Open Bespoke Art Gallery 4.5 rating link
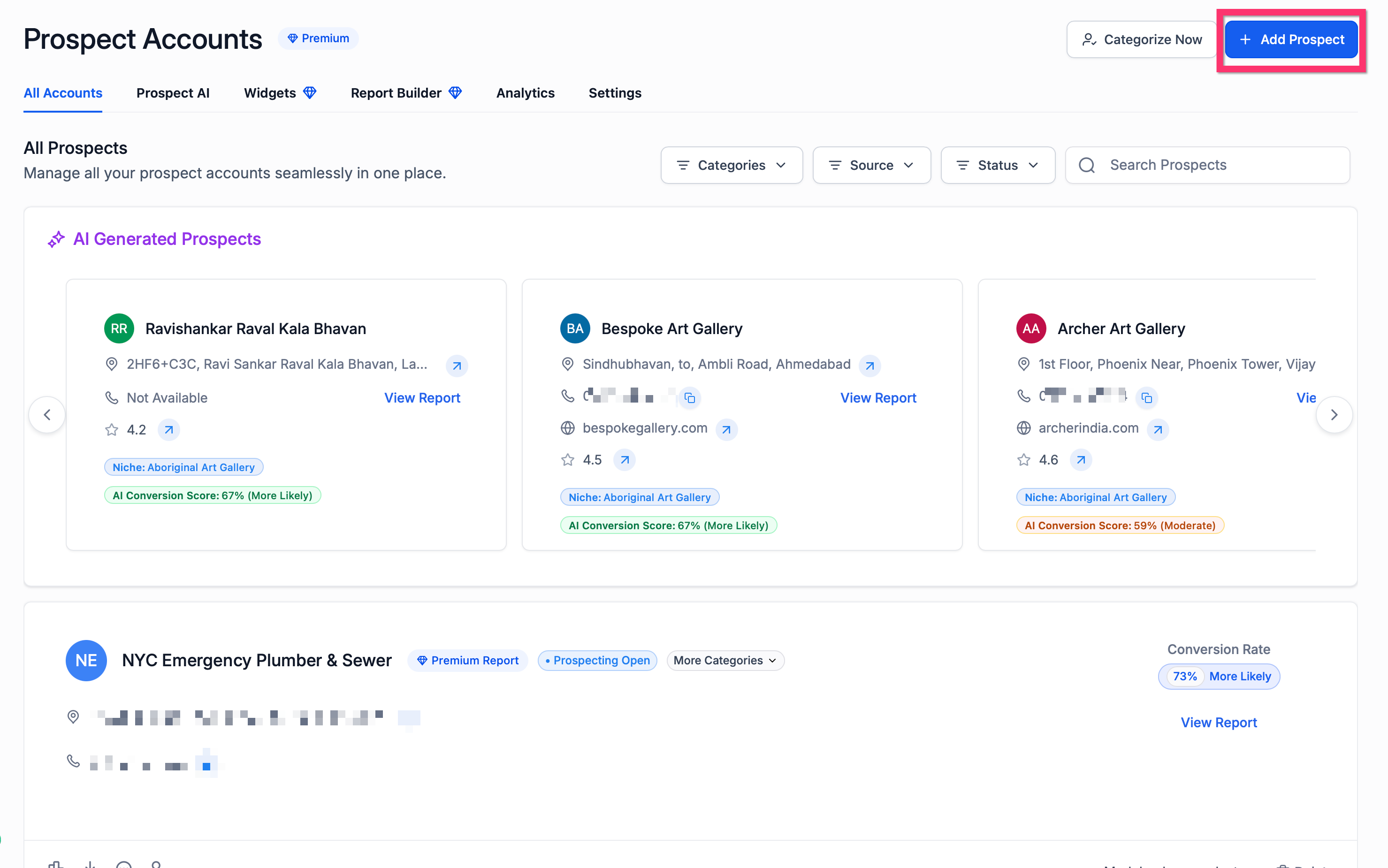Image resolution: width=1388 pixels, height=868 pixels. pos(625,460)
